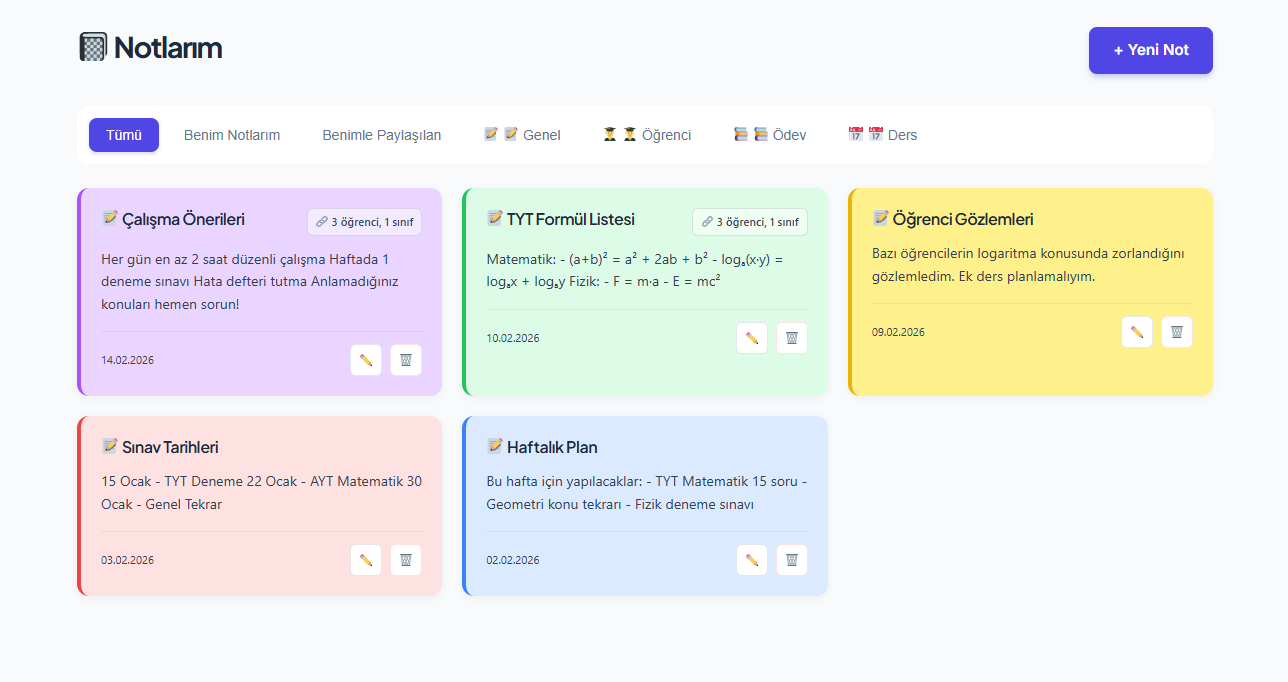
Task: Edit the Çalışma Önerileri note with pencil icon
Action: 366,360
